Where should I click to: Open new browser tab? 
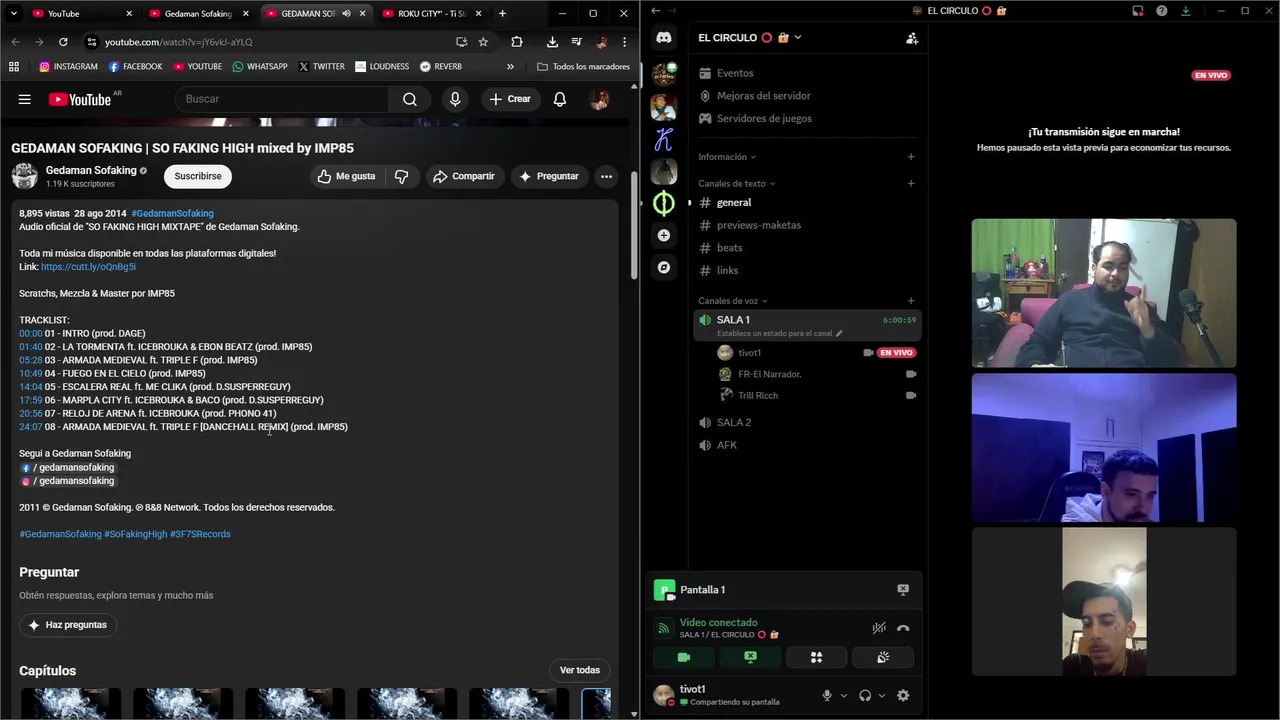502,14
